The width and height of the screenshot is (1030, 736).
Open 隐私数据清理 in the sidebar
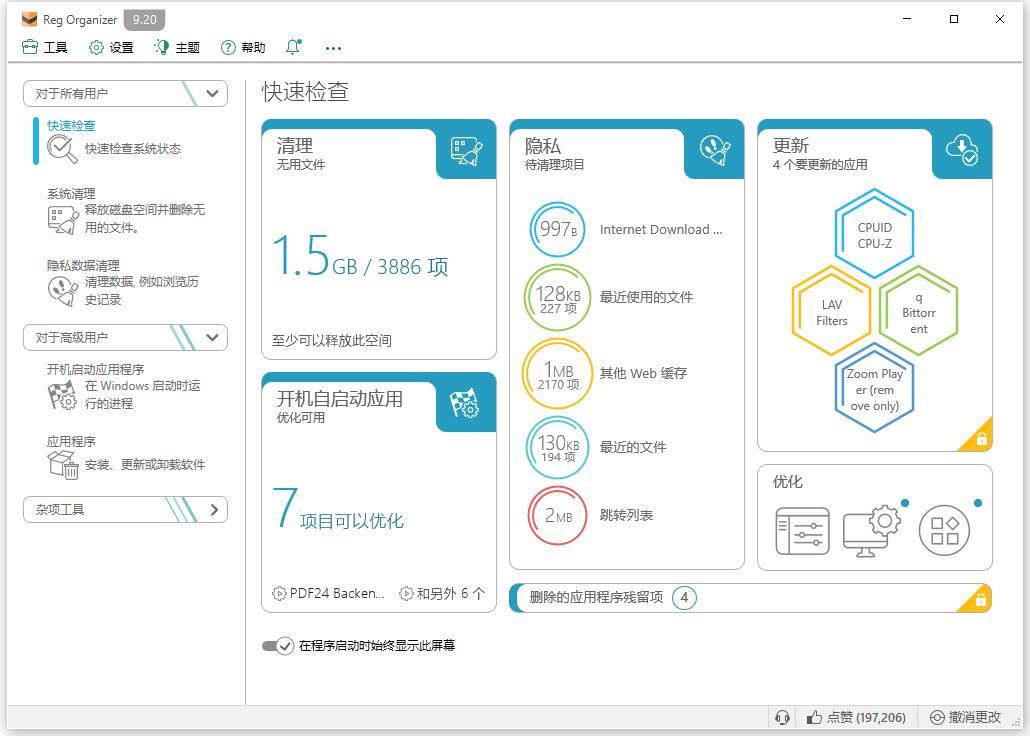[x=83, y=265]
